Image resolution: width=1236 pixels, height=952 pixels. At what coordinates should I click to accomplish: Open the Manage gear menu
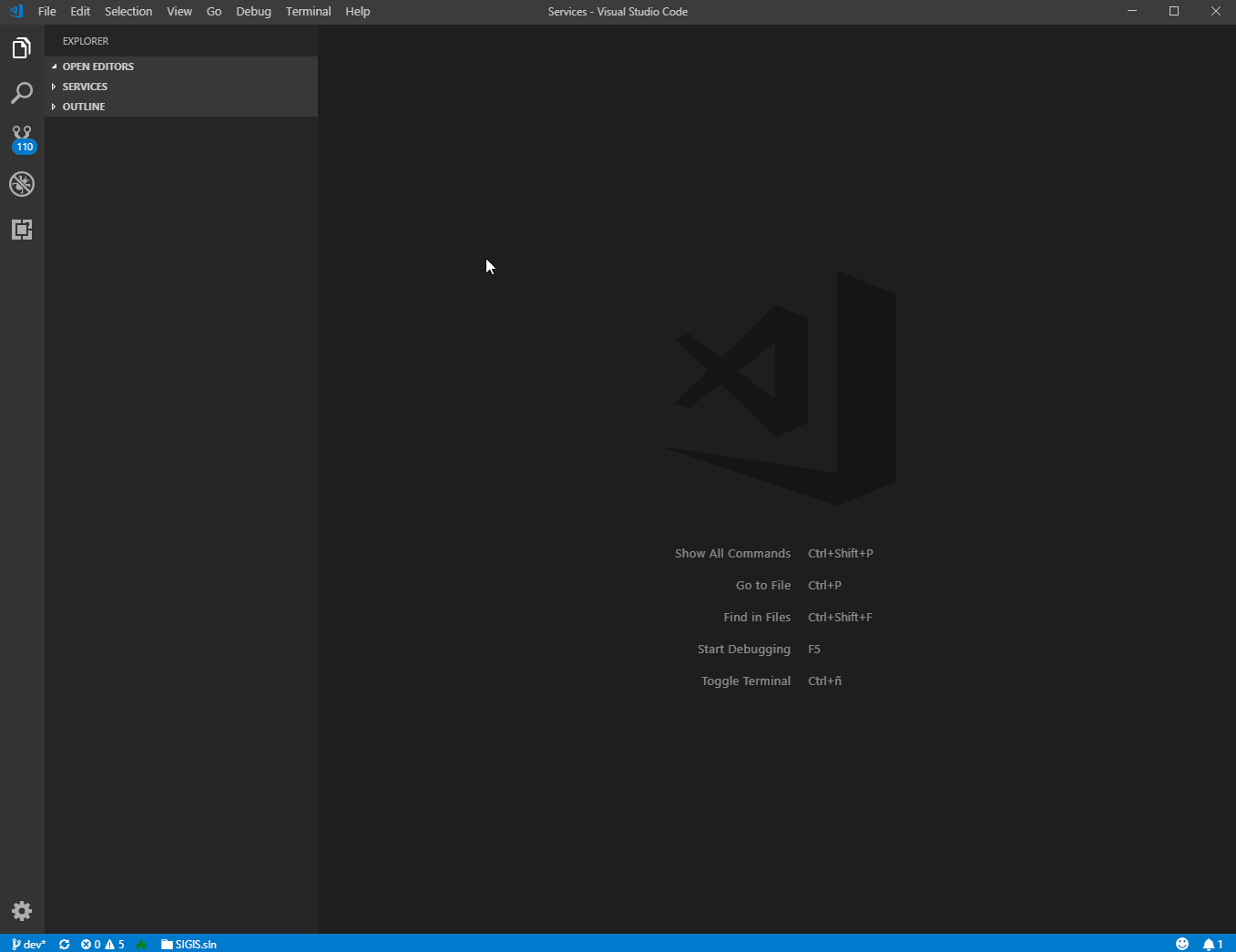pyautogui.click(x=22, y=911)
